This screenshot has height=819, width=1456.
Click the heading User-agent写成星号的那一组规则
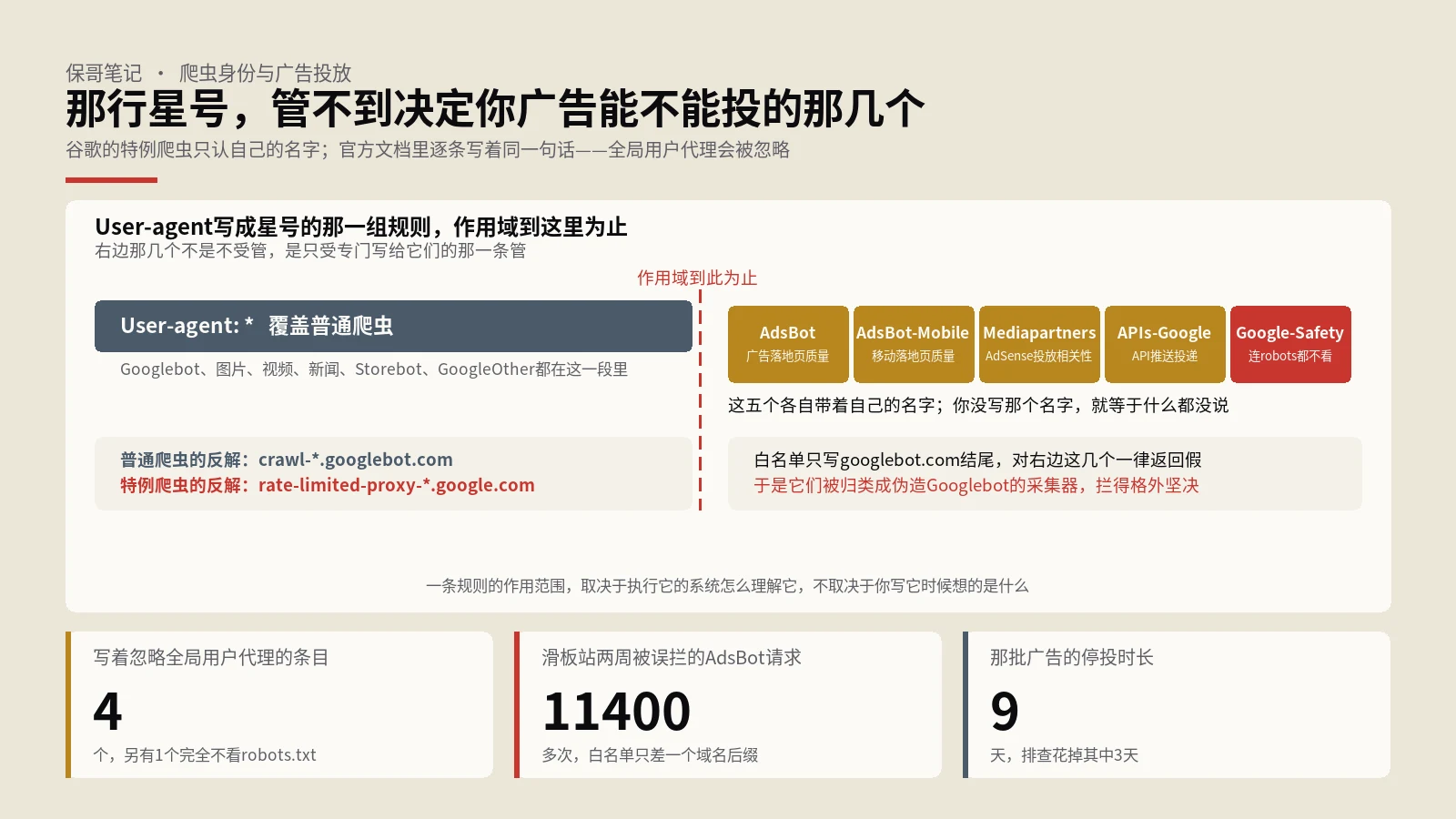coord(361,227)
